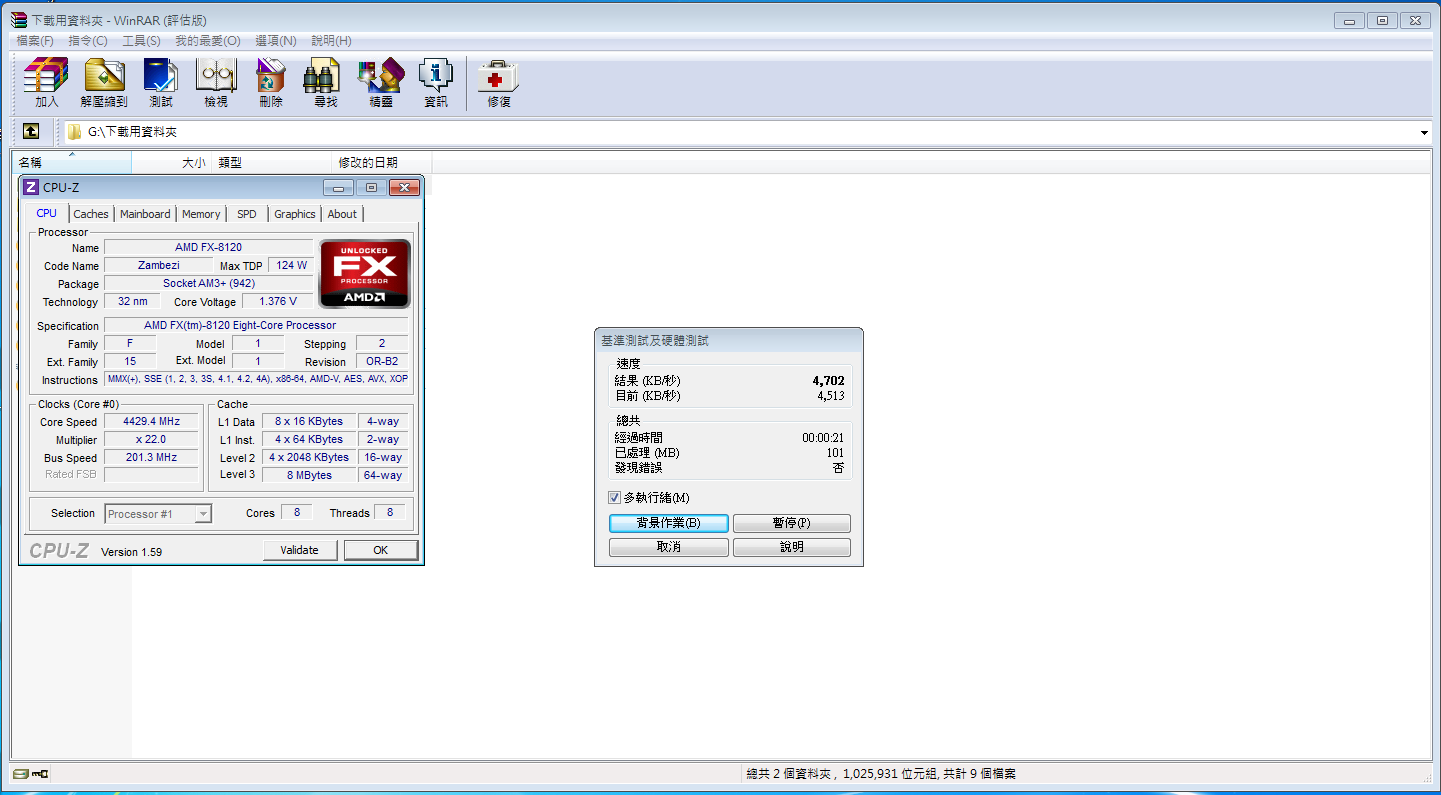Click the Pause (暫停) button

[x=791, y=523]
